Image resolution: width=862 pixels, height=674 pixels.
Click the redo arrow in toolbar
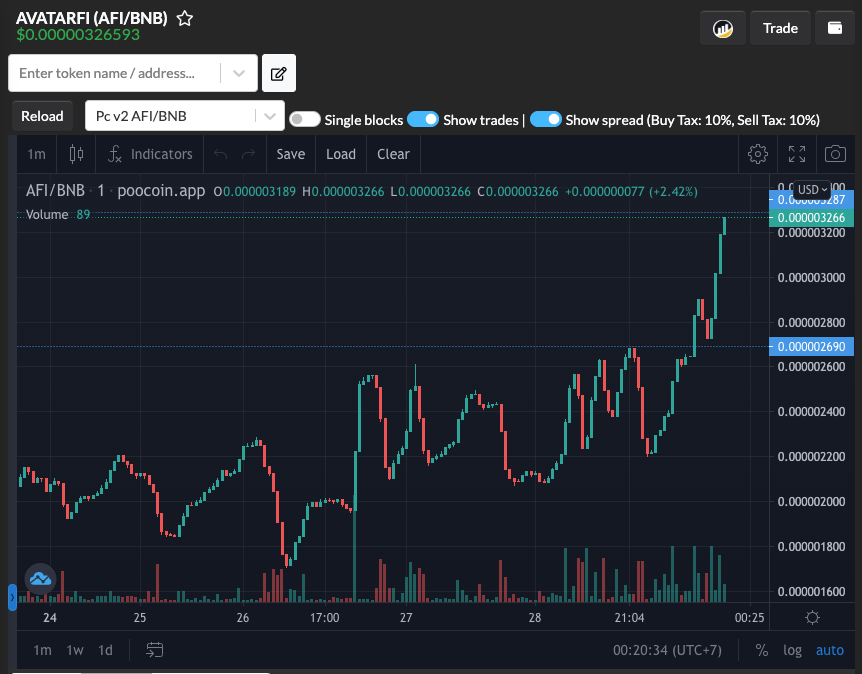(248, 154)
